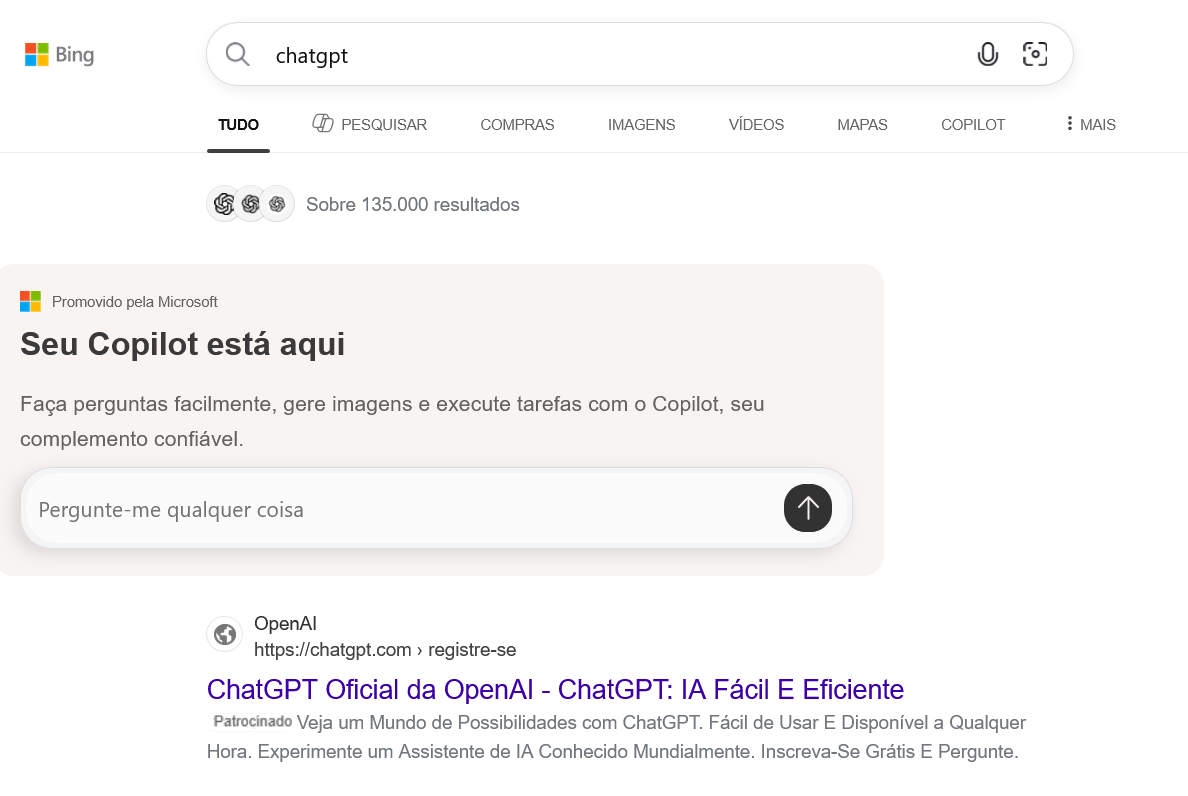Click the 'Promovido pela Microsoft' label
1188x796 pixels.
click(135, 302)
